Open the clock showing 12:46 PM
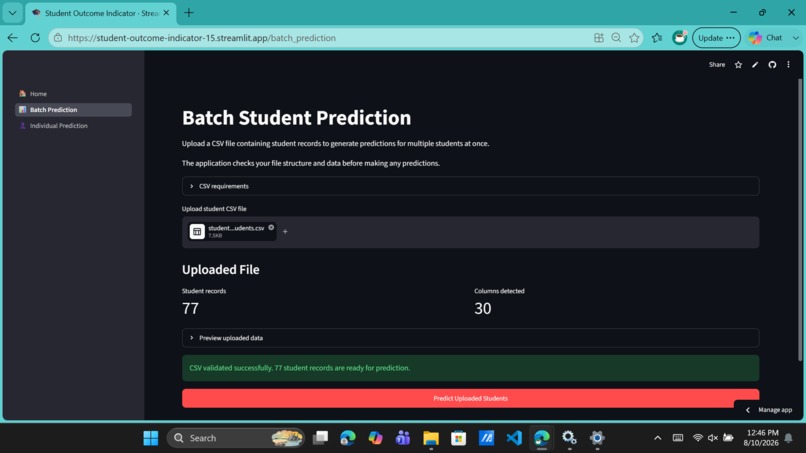 click(x=761, y=438)
